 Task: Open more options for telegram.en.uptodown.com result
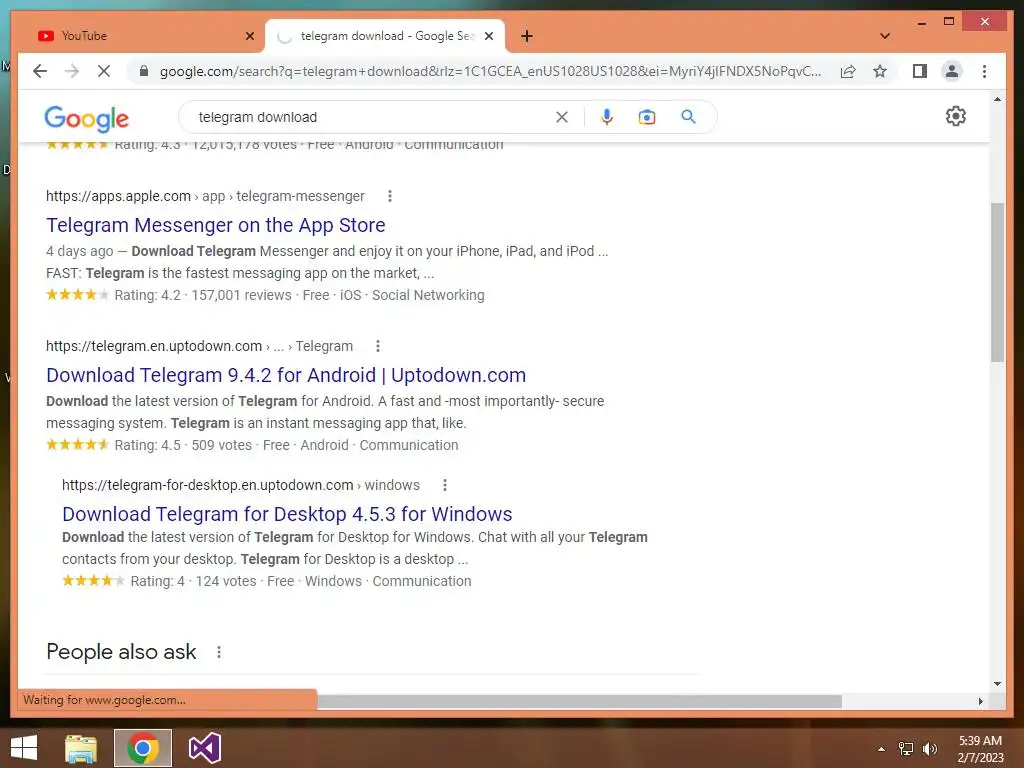click(x=377, y=346)
